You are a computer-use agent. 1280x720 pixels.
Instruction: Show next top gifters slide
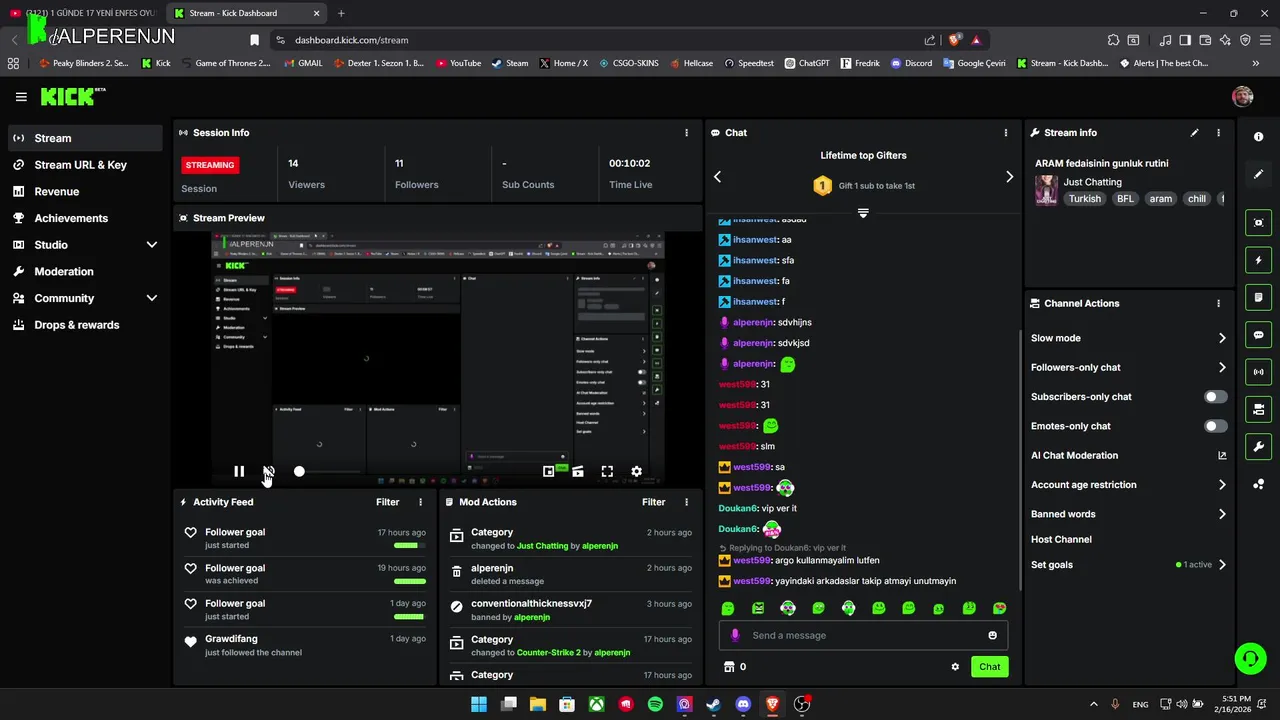(x=1009, y=176)
